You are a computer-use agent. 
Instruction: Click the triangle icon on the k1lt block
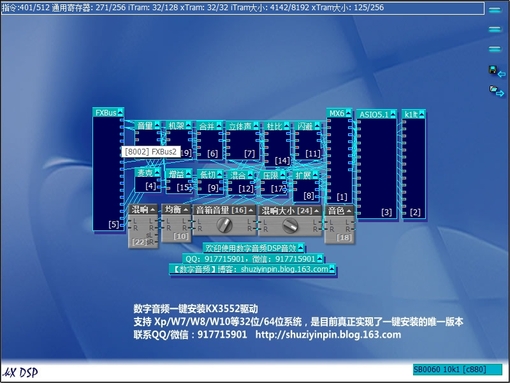point(422,115)
